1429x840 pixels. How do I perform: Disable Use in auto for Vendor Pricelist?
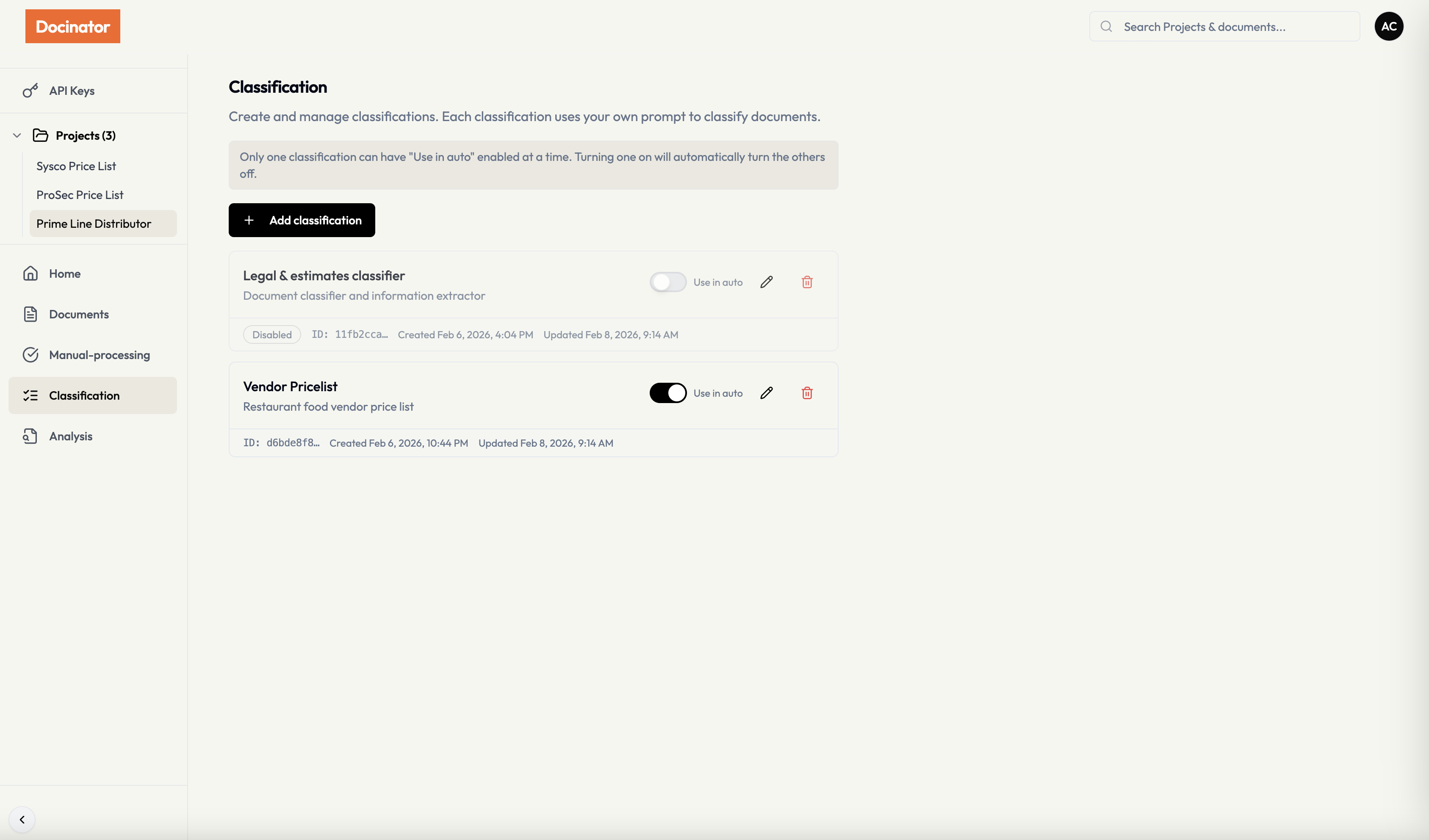click(x=667, y=393)
